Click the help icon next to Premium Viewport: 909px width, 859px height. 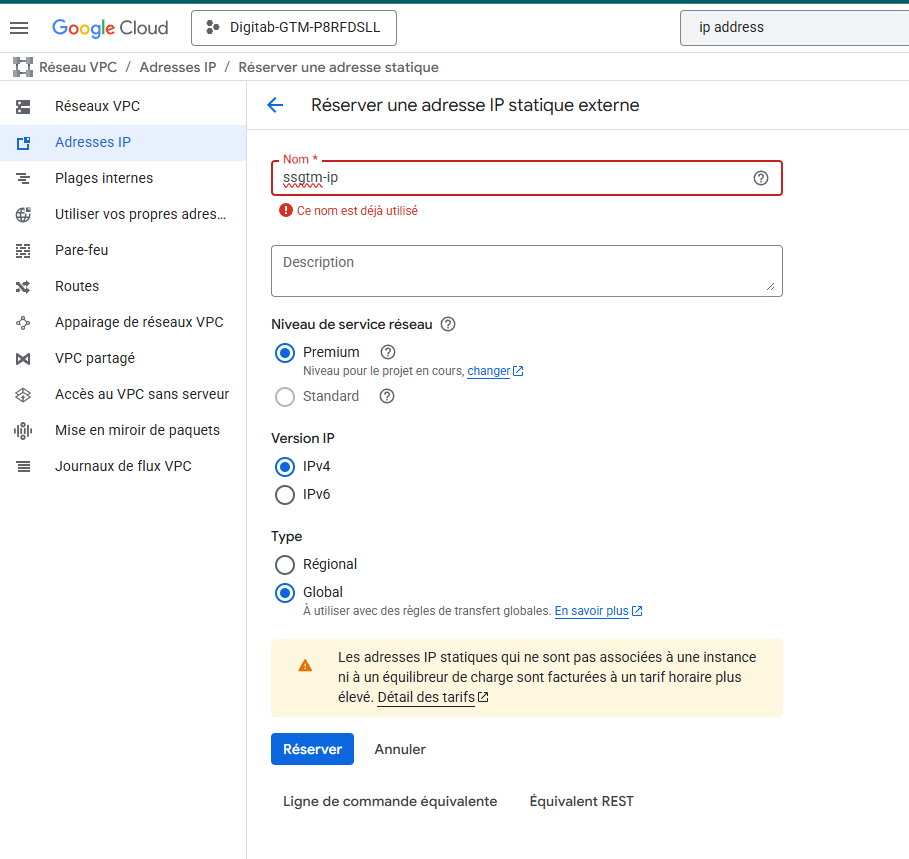click(388, 352)
